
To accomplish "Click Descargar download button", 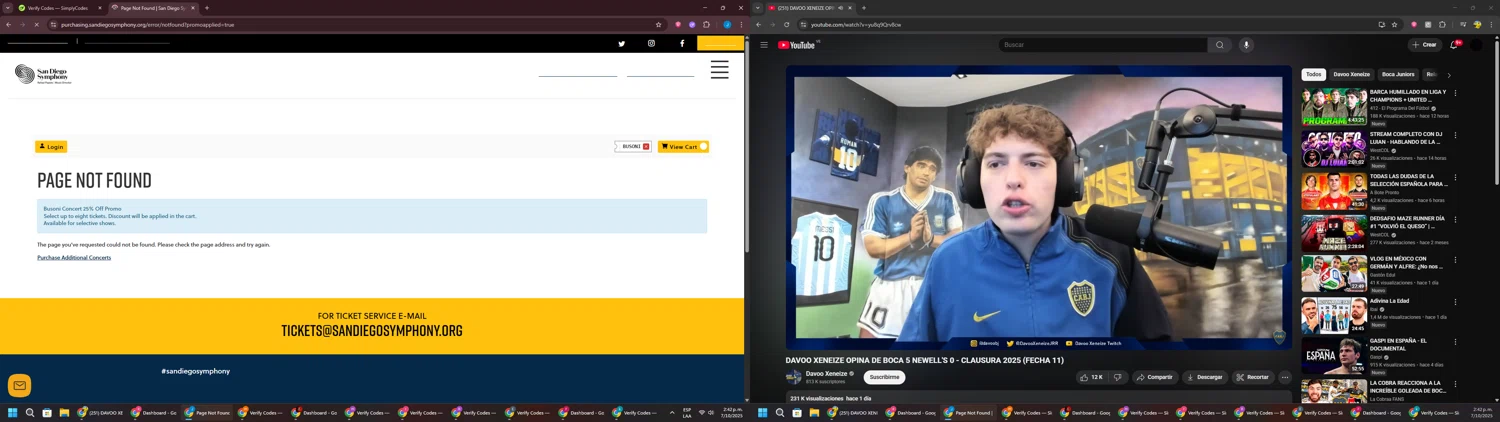I will click(x=1204, y=377).
